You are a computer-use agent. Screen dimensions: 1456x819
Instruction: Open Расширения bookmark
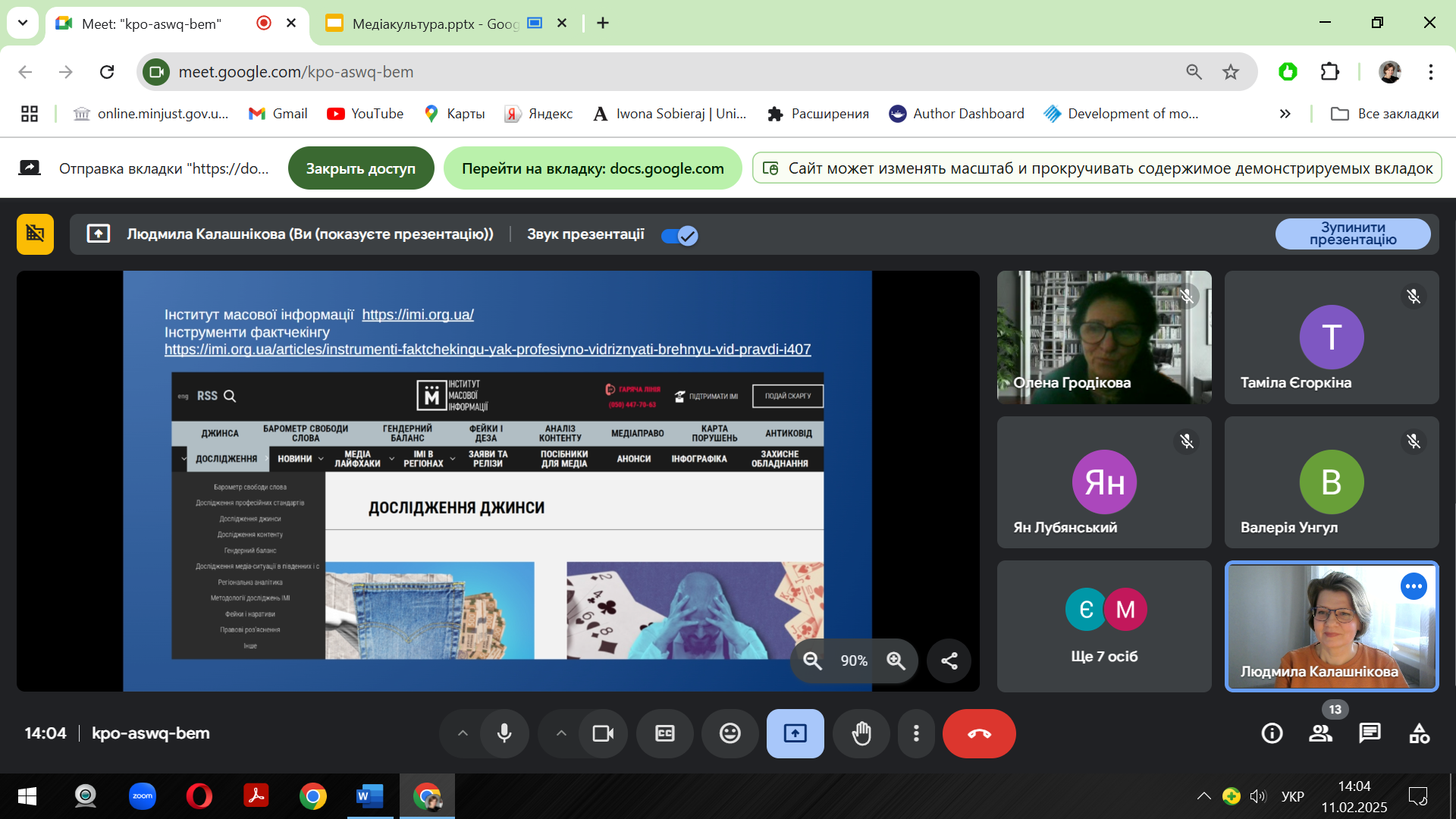pos(819,114)
